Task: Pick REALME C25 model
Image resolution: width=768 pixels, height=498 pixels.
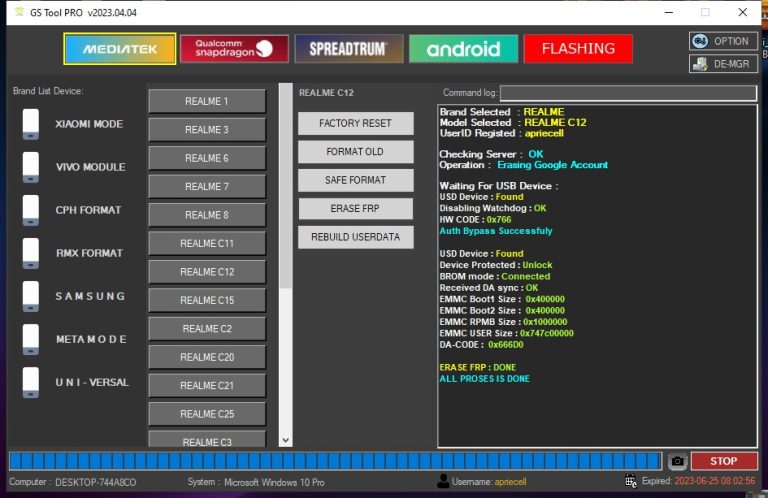Action: tap(207, 414)
